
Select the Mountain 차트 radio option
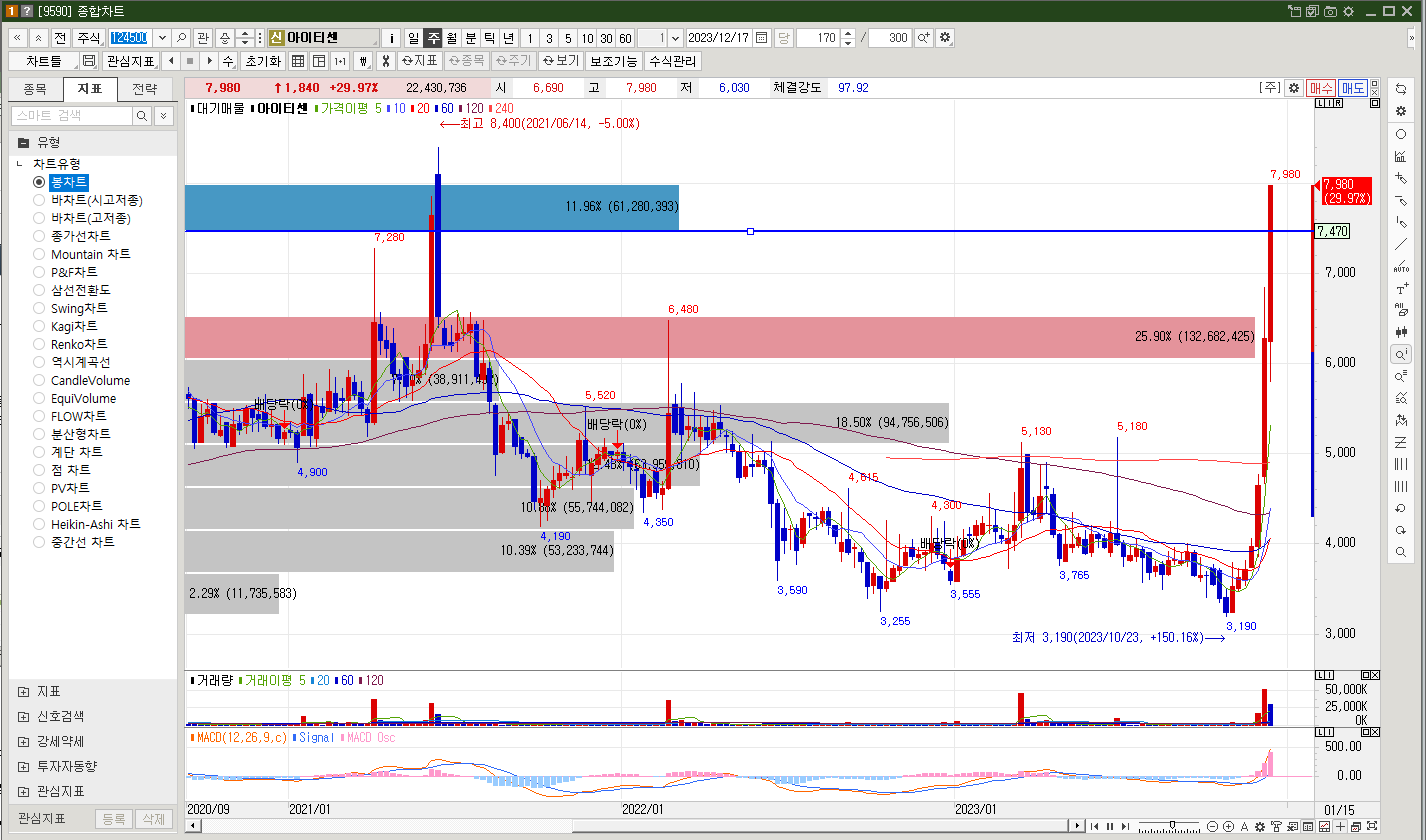tap(82, 254)
